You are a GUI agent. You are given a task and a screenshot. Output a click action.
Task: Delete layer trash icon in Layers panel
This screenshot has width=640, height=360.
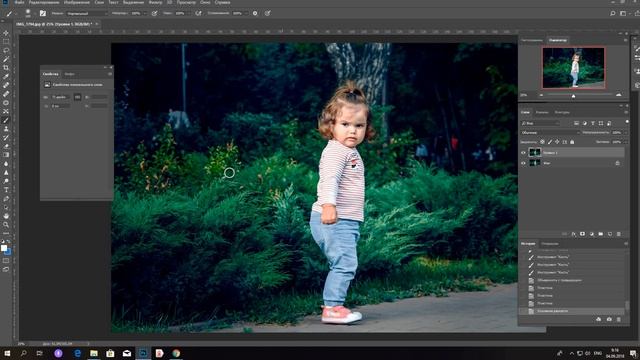tap(619, 234)
